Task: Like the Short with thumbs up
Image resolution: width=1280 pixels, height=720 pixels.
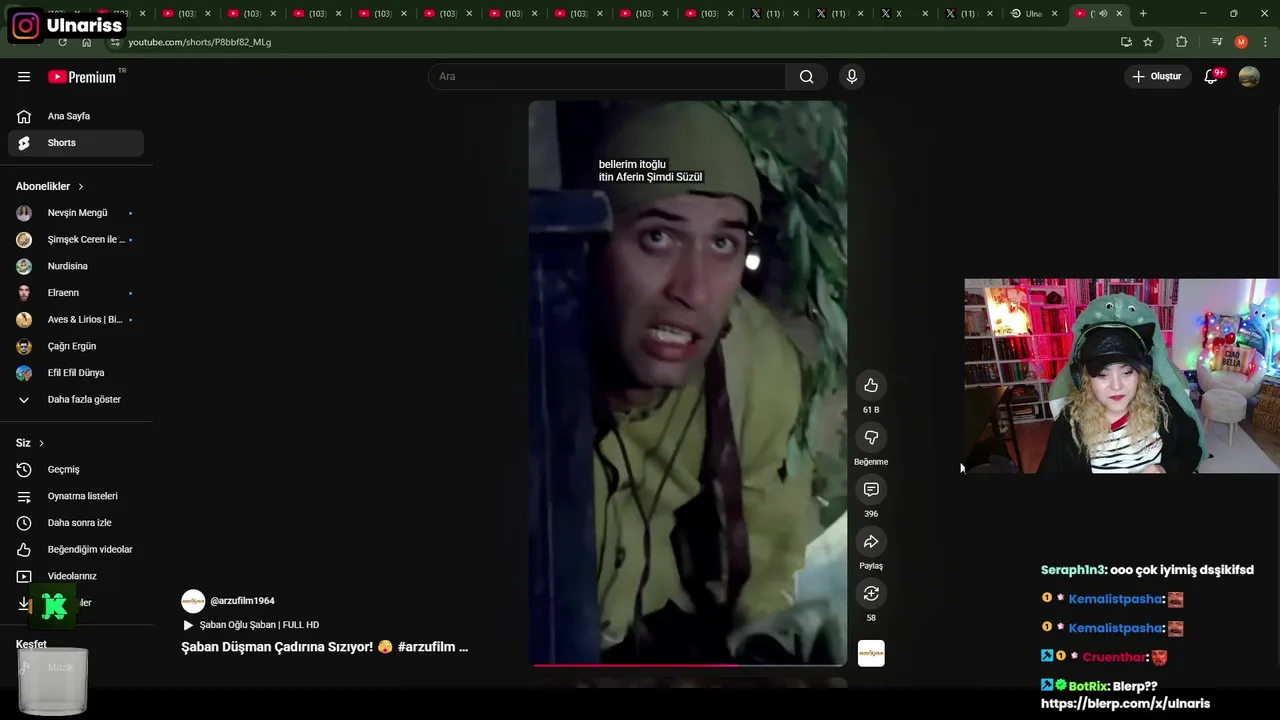Action: coord(871,386)
